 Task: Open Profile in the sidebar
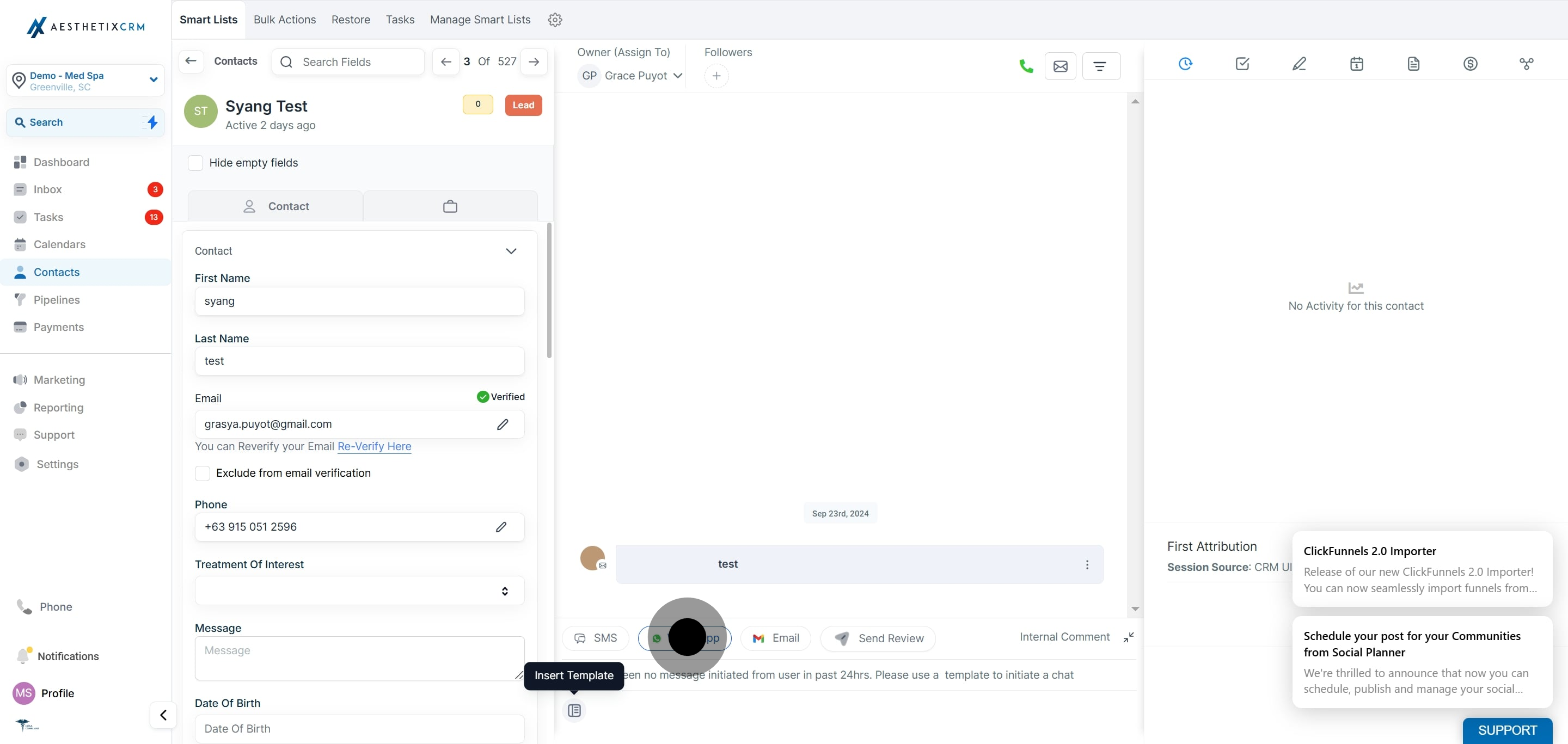point(57,693)
